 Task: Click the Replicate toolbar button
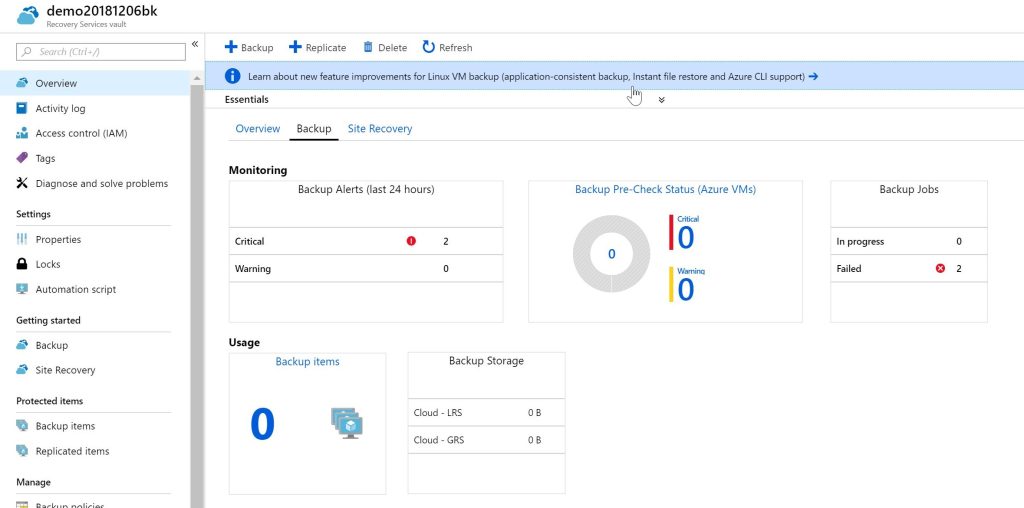point(317,47)
